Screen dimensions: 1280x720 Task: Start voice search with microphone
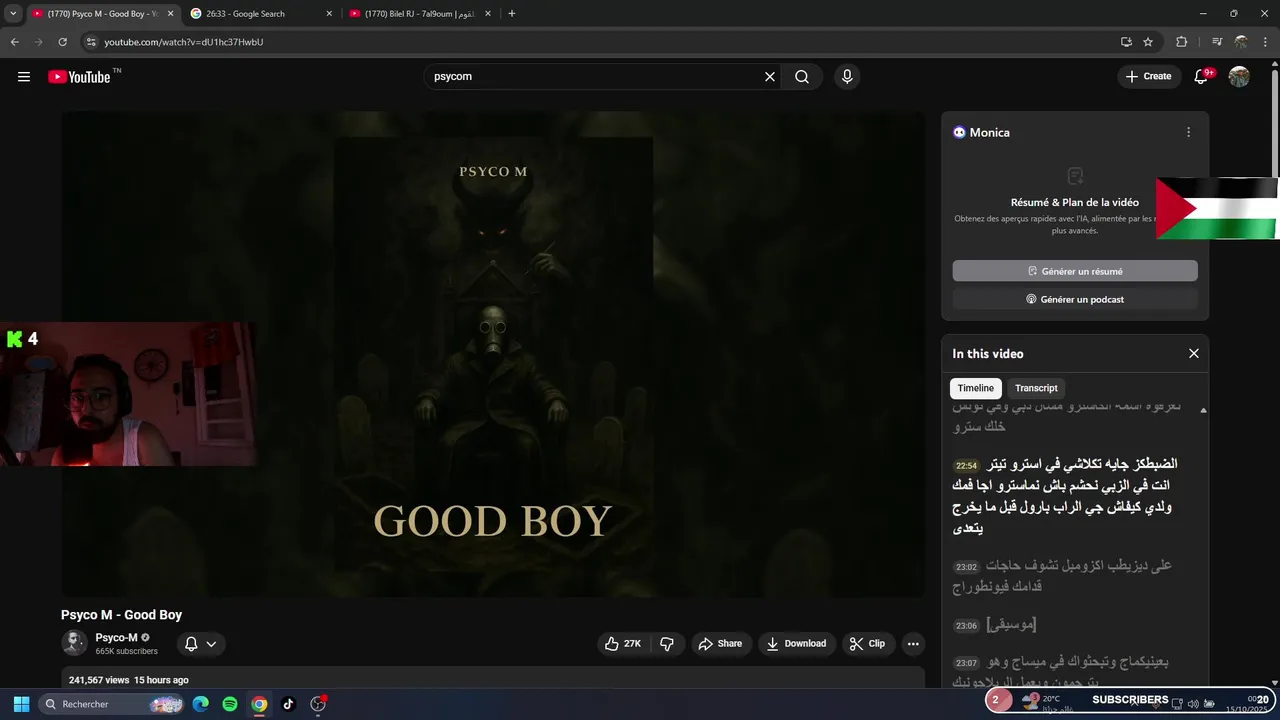pyautogui.click(x=847, y=77)
